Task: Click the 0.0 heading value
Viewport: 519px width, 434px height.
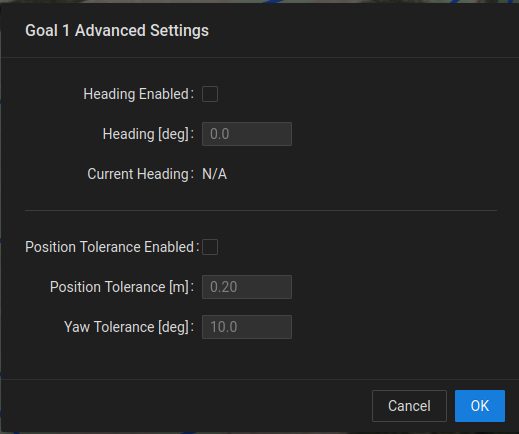Action: click(x=220, y=134)
